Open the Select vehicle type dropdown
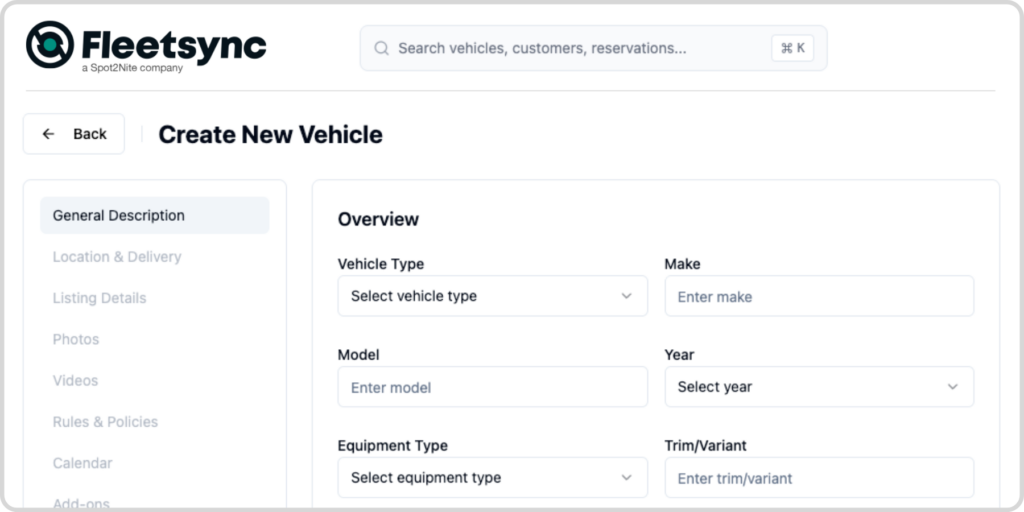Screen dimensions: 1024x512 pos(492,296)
